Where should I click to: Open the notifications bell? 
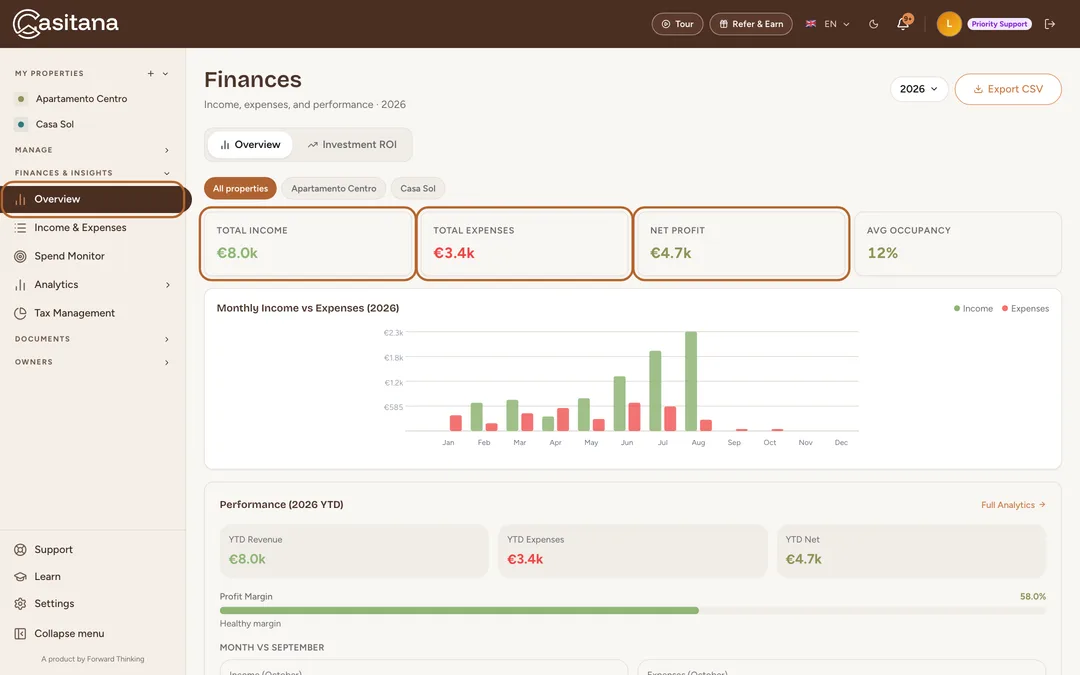click(x=903, y=24)
